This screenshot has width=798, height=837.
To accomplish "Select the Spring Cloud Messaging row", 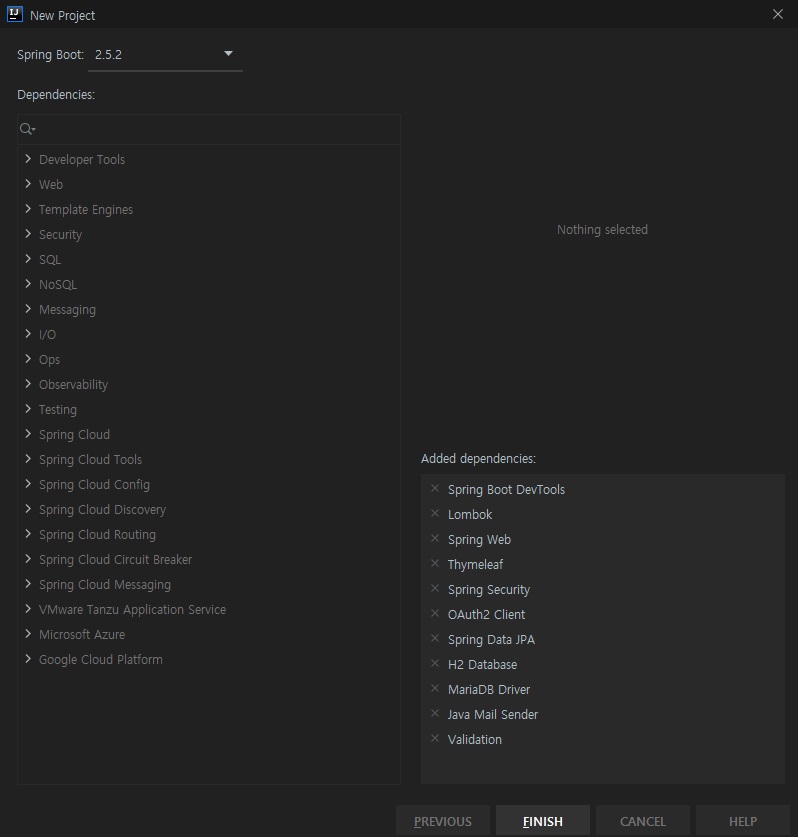I will pos(209,585).
